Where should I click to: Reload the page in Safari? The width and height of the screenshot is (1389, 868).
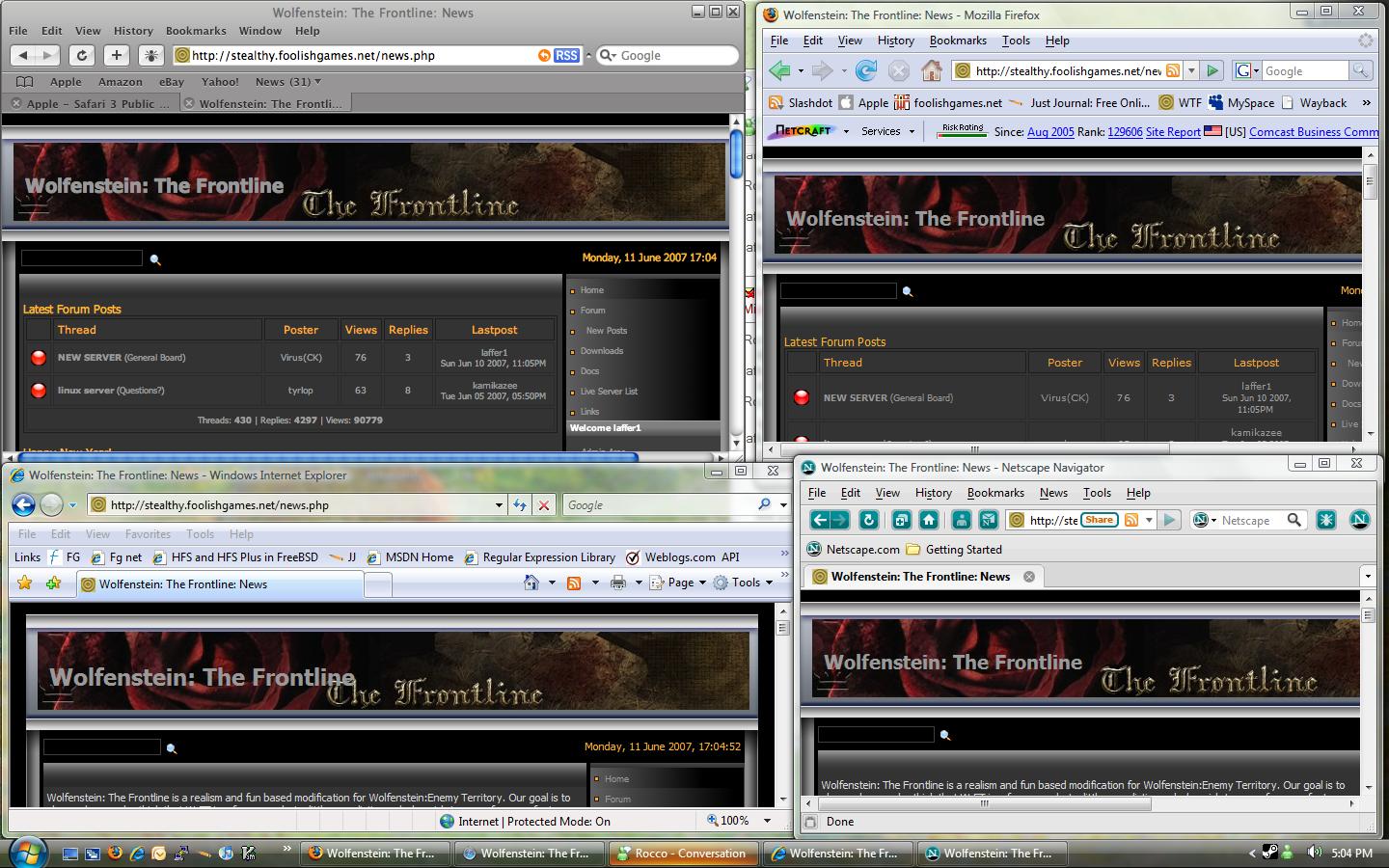pyautogui.click(x=82, y=56)
